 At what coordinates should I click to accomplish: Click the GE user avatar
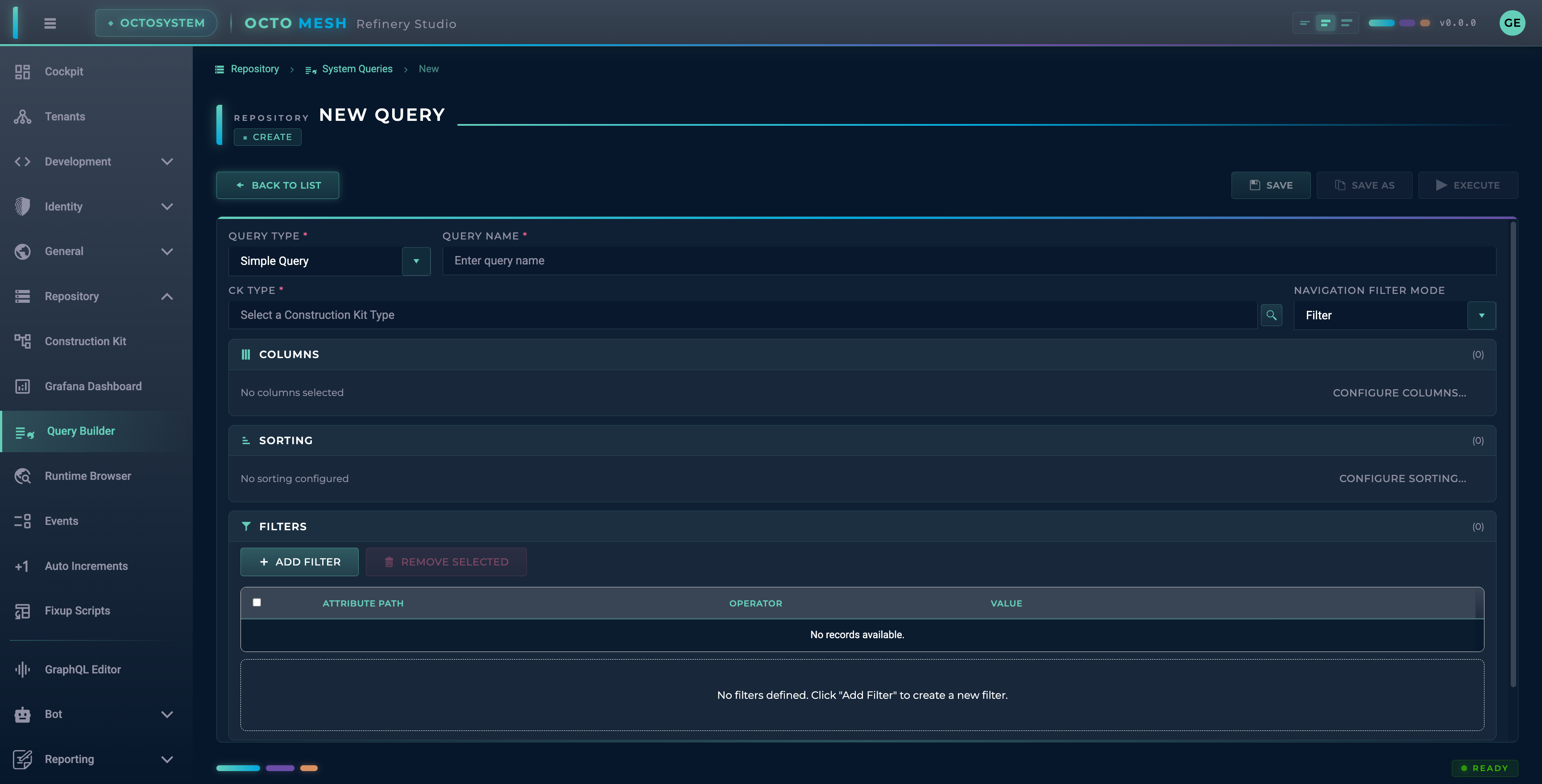click(x=1512, y=23)
